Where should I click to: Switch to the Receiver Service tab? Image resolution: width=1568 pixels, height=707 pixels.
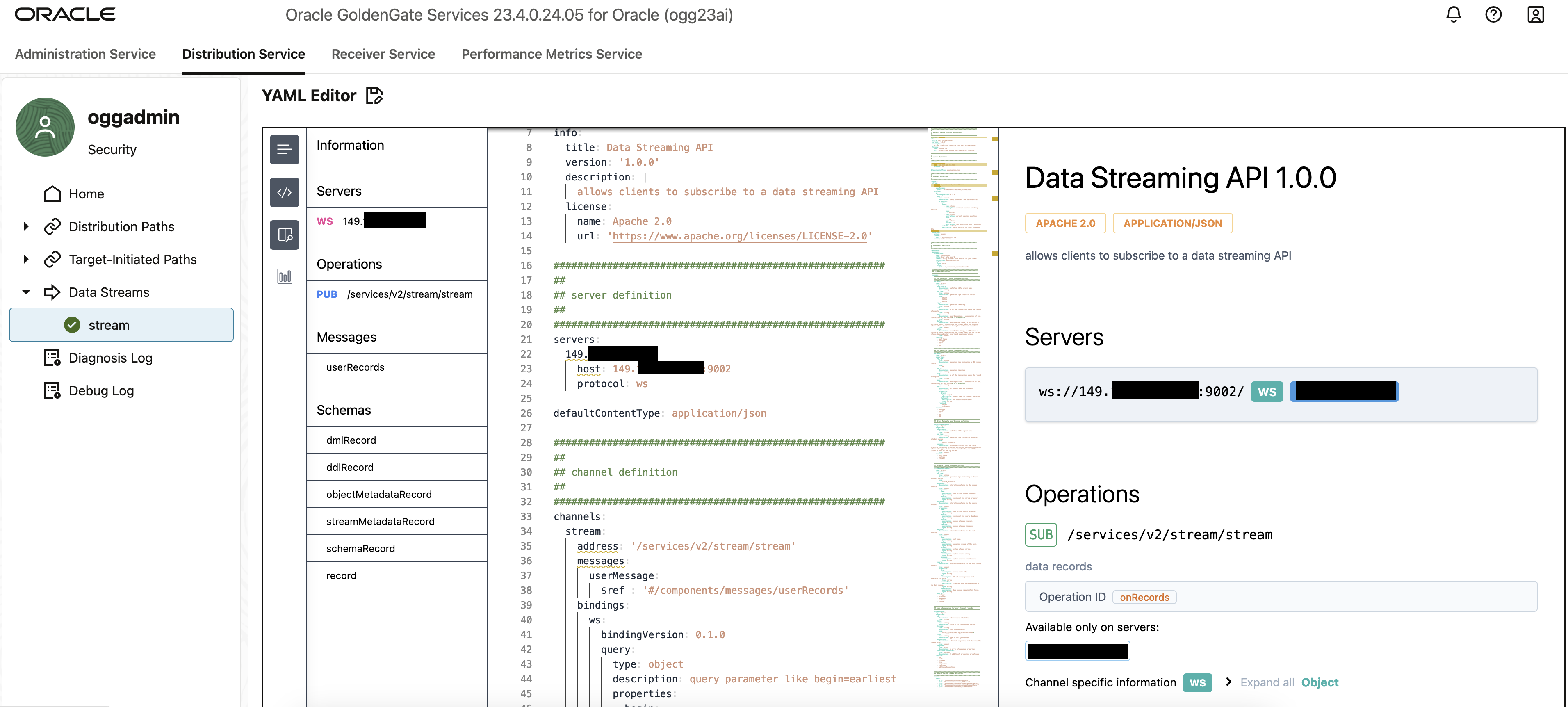pos(383,54)
